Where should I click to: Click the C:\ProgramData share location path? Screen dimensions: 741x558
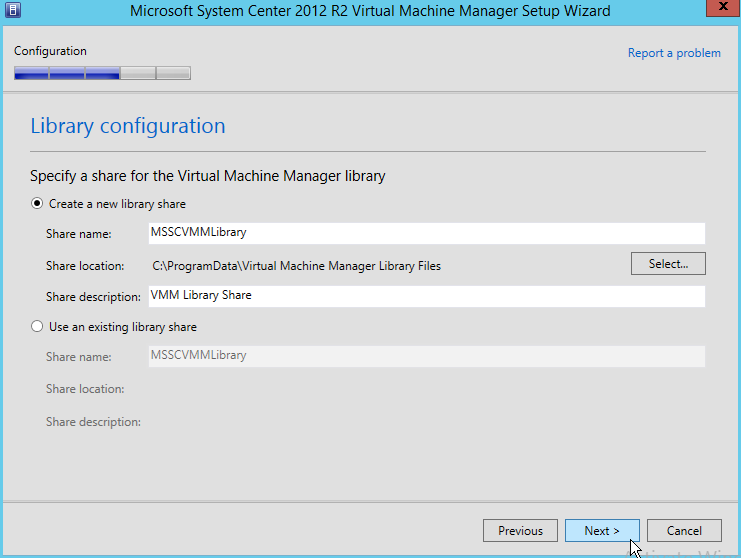point(296,266)
